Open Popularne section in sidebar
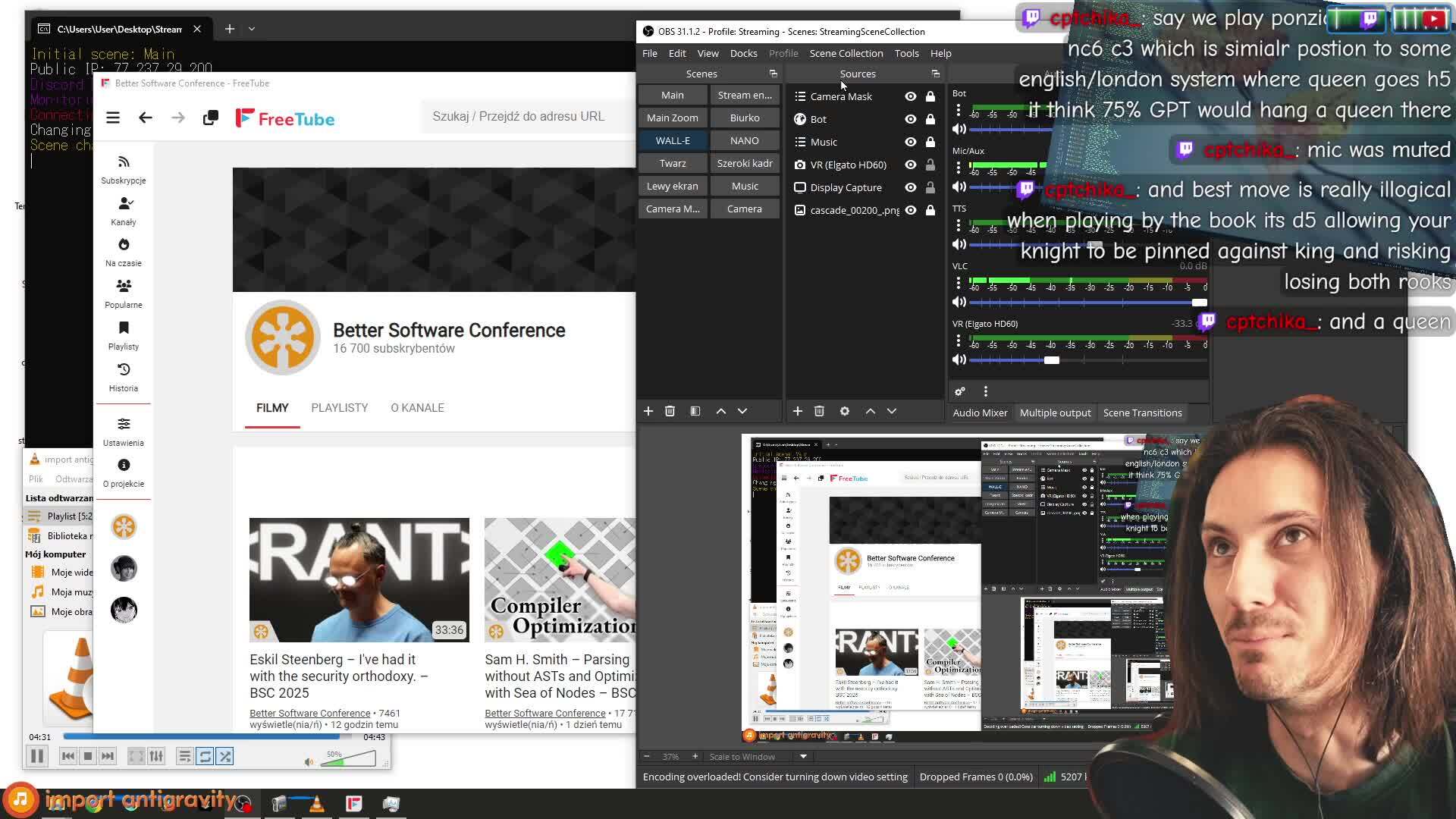 tap(124, 294)
